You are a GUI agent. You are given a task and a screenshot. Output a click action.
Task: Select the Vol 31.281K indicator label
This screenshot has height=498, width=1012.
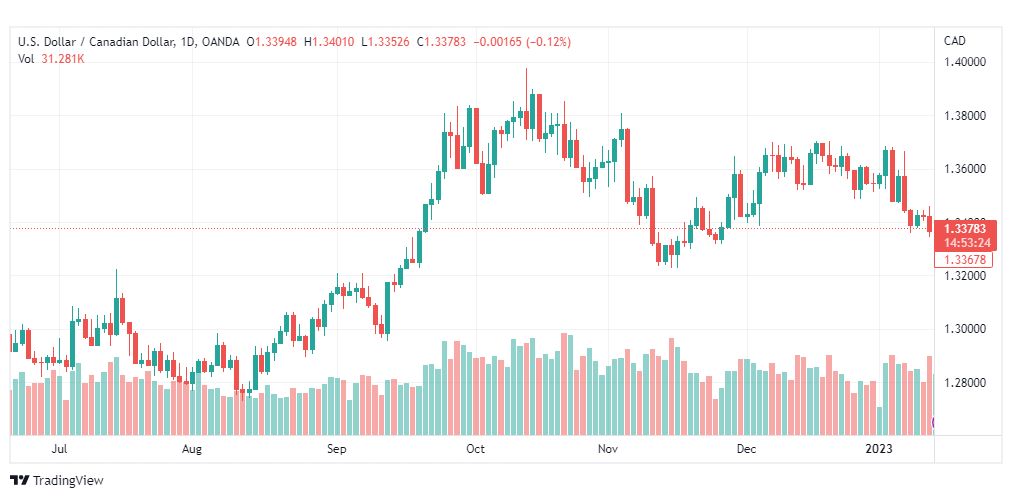51,59
